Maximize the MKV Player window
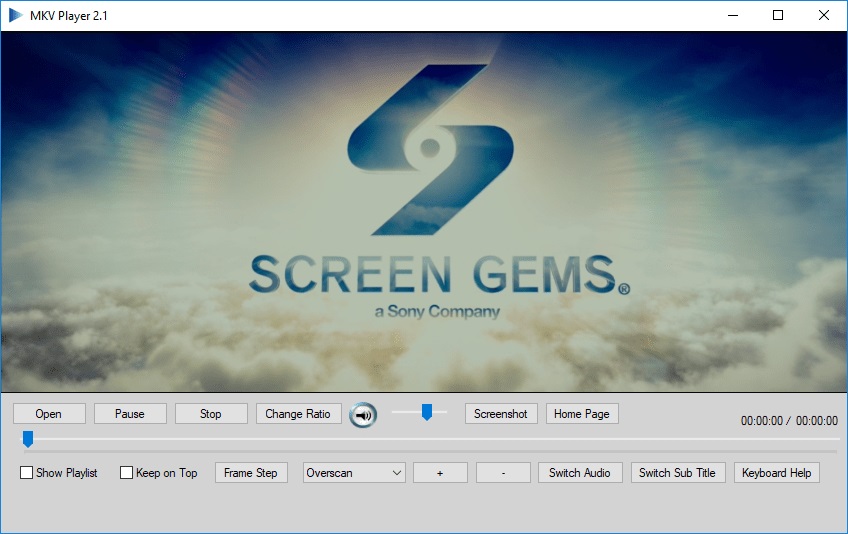Screen dimensions: 848x534 click(x=778, y=15)
